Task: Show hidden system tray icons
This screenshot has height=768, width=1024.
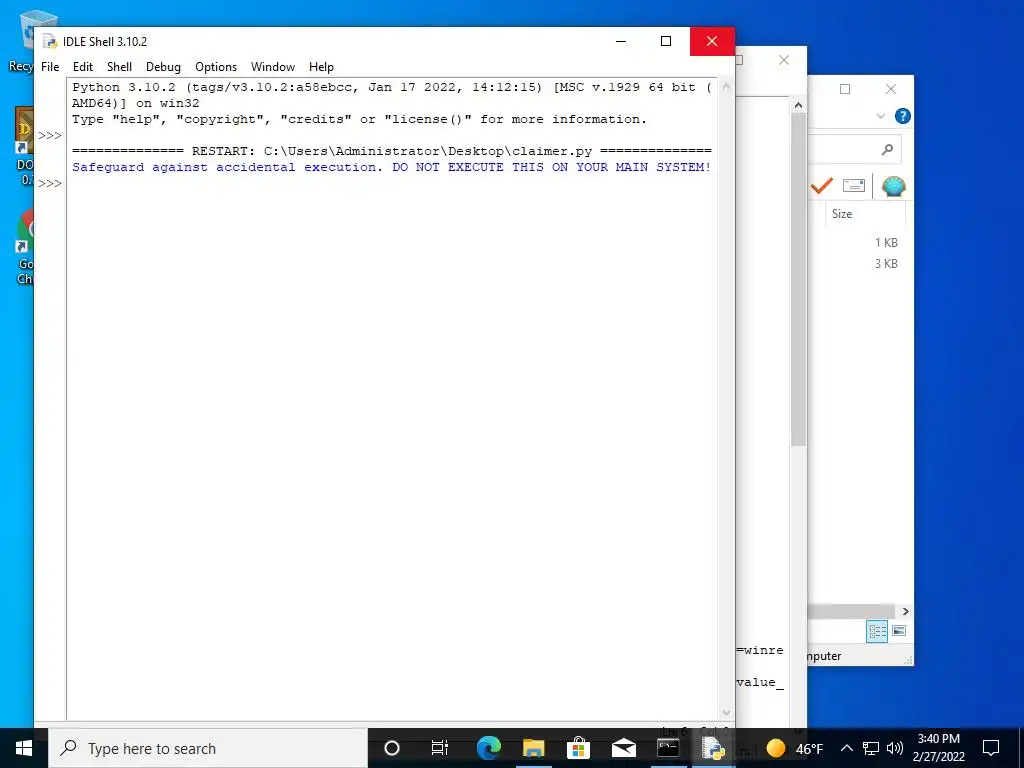Action: pos(846,748)
